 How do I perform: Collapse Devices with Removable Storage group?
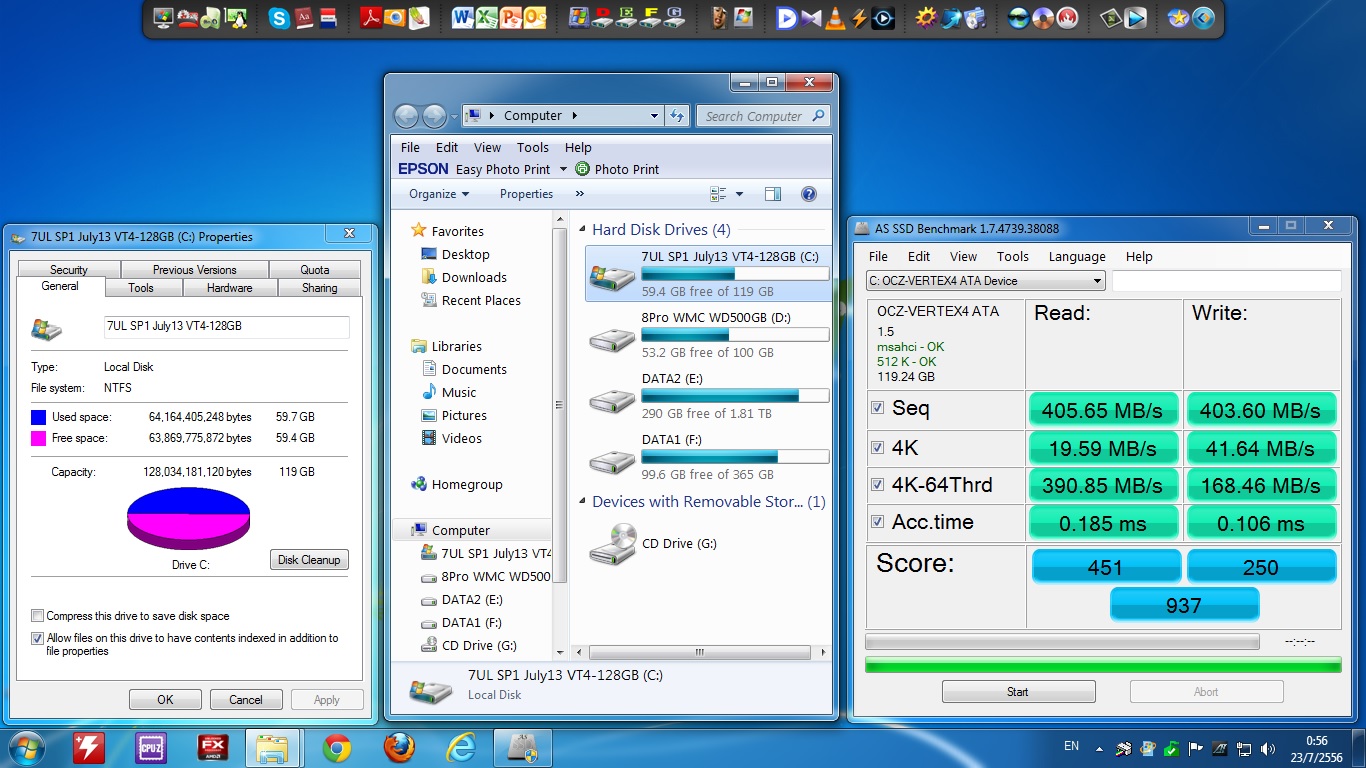click(x=584, y=502)
